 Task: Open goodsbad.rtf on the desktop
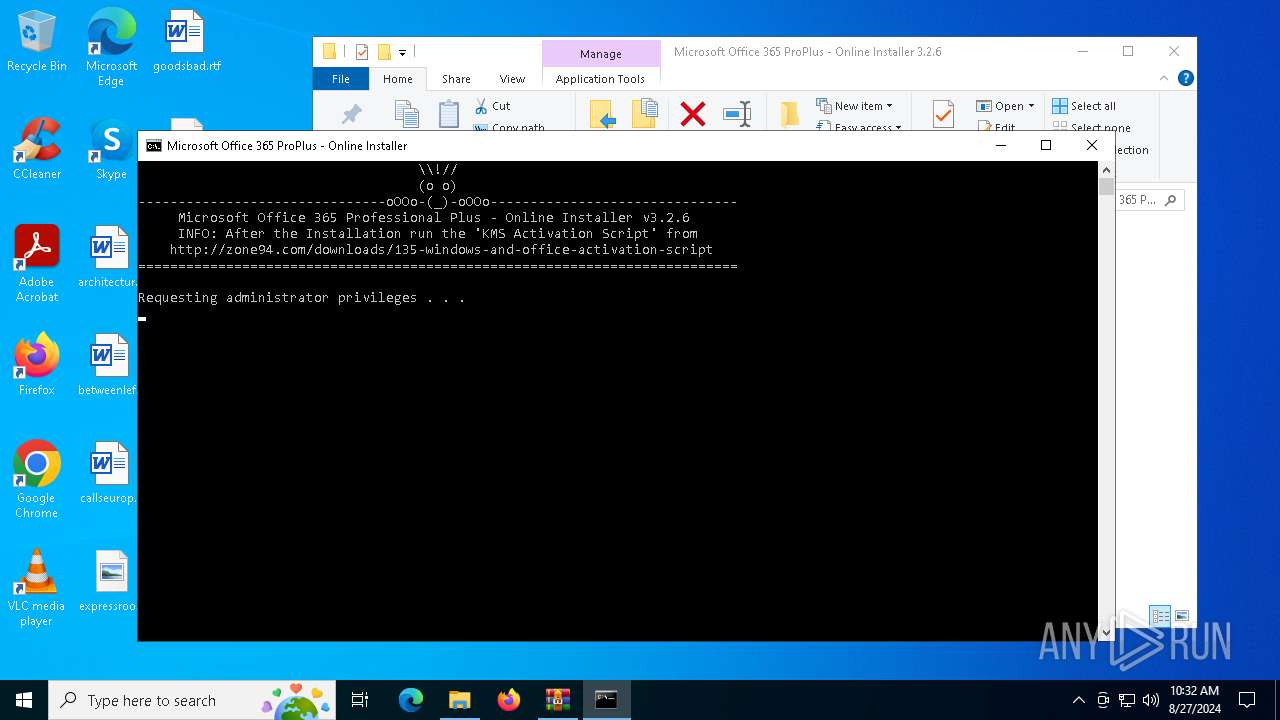(x=186, y=42)
